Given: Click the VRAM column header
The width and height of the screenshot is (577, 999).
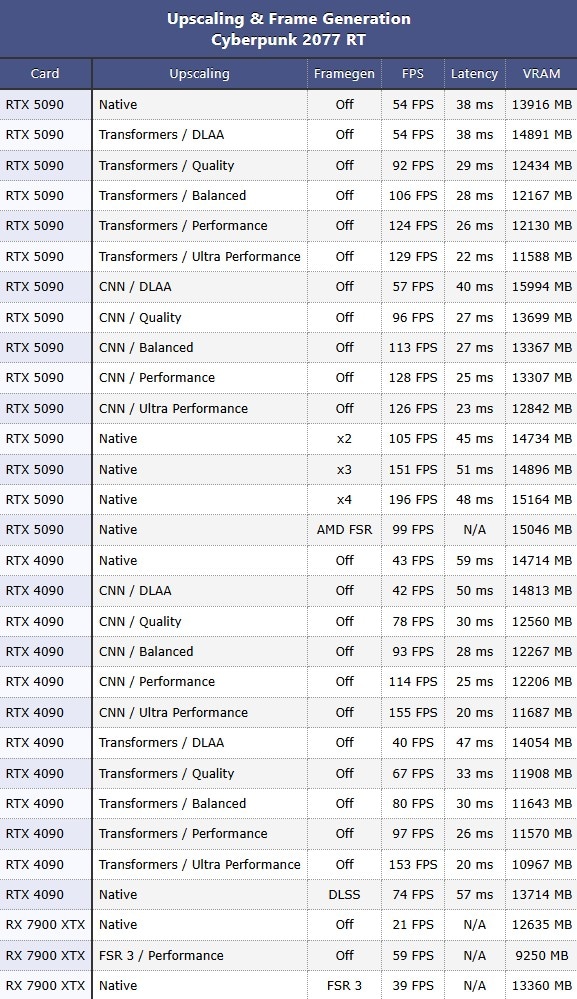Looking at the screenshot, I should click(x=541, y=74).
